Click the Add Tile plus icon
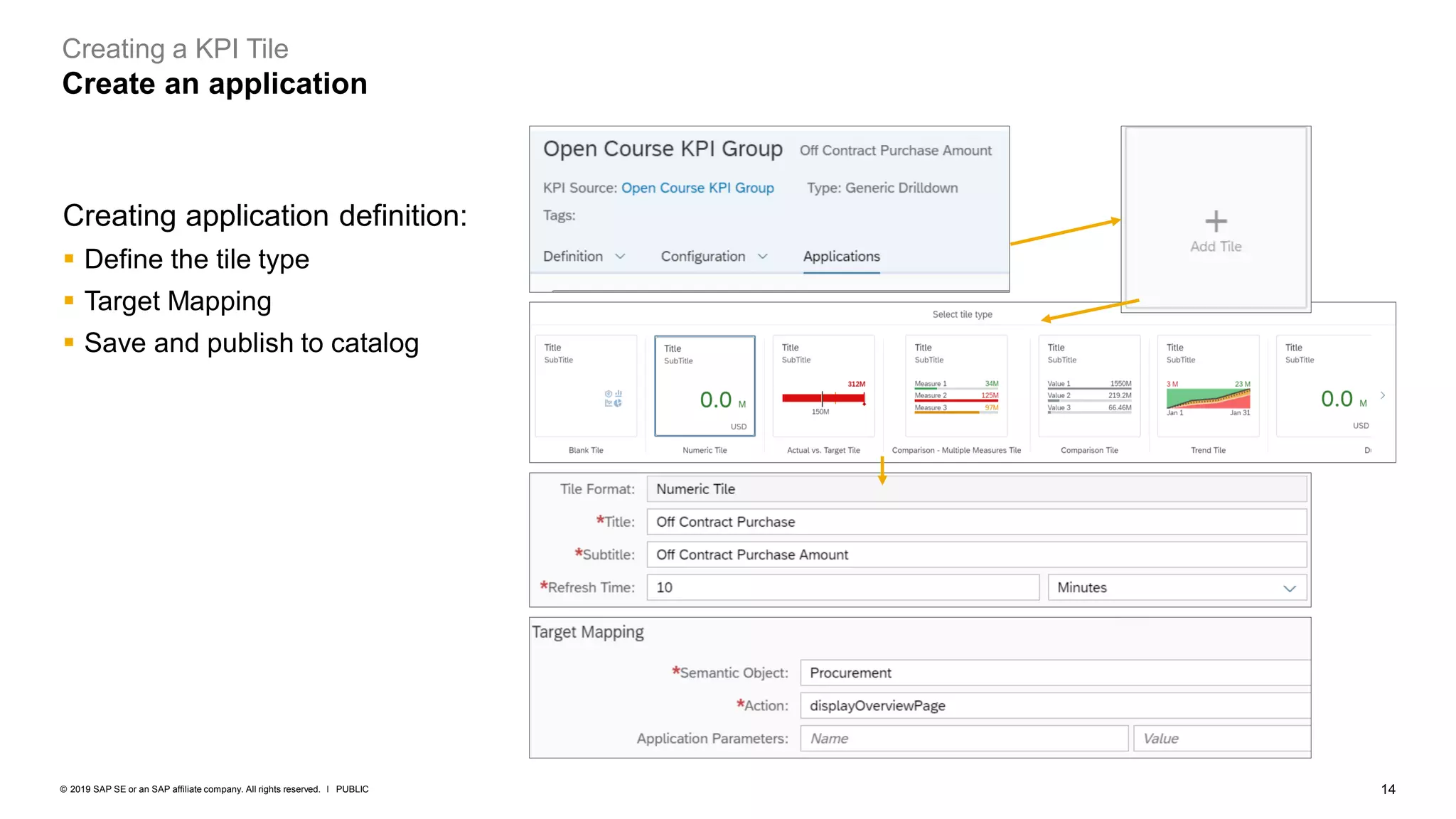The height and width of the screenshot is (819, 1456). pos(1216,221)
